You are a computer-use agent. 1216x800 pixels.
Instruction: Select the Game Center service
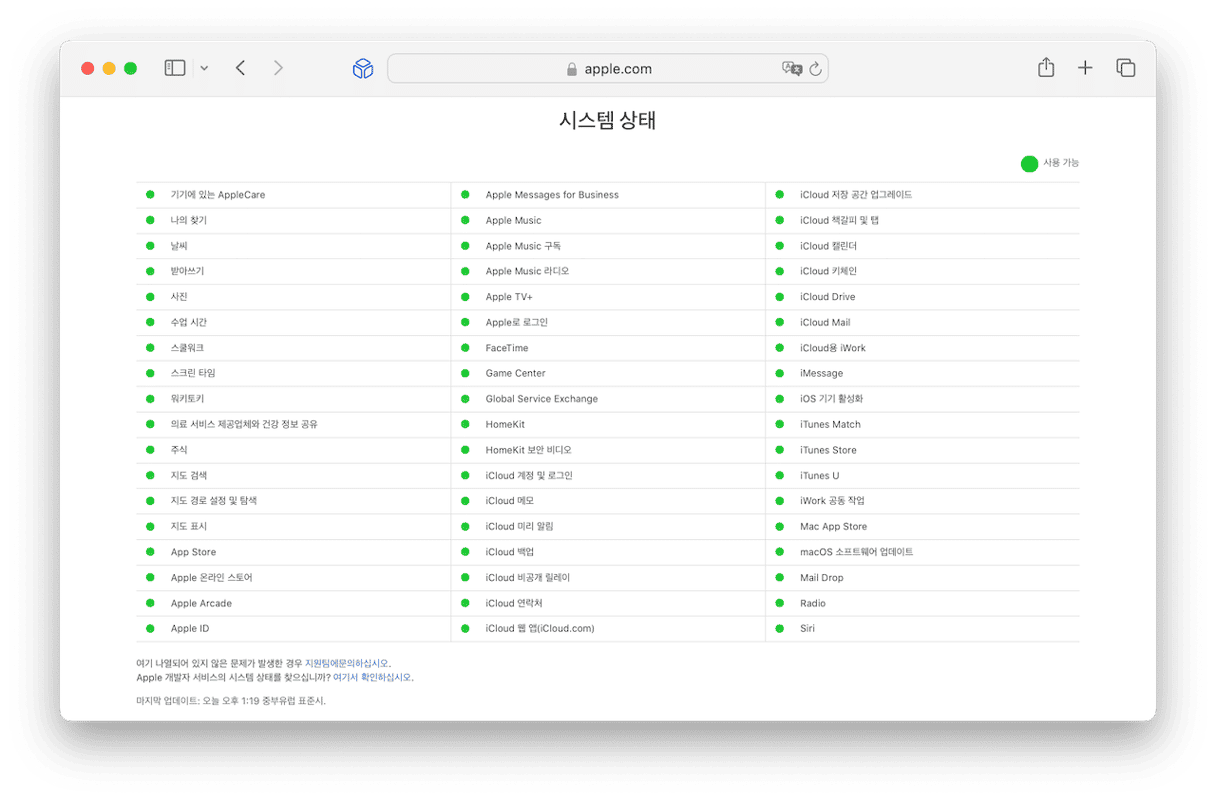pyautogui.click(x=608, y=373)
